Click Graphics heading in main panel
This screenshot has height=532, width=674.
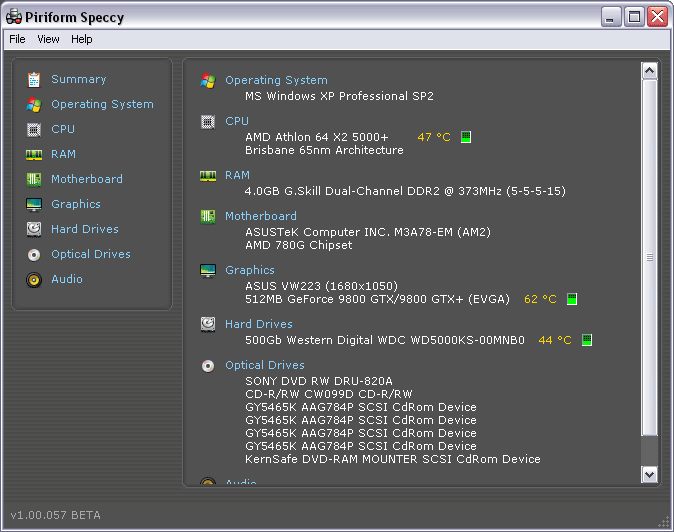250,270
